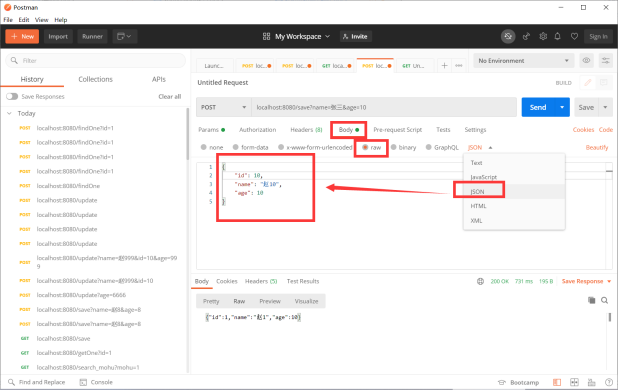Open the help question mark icon
The image size is (619, 391).
(609, 382)
